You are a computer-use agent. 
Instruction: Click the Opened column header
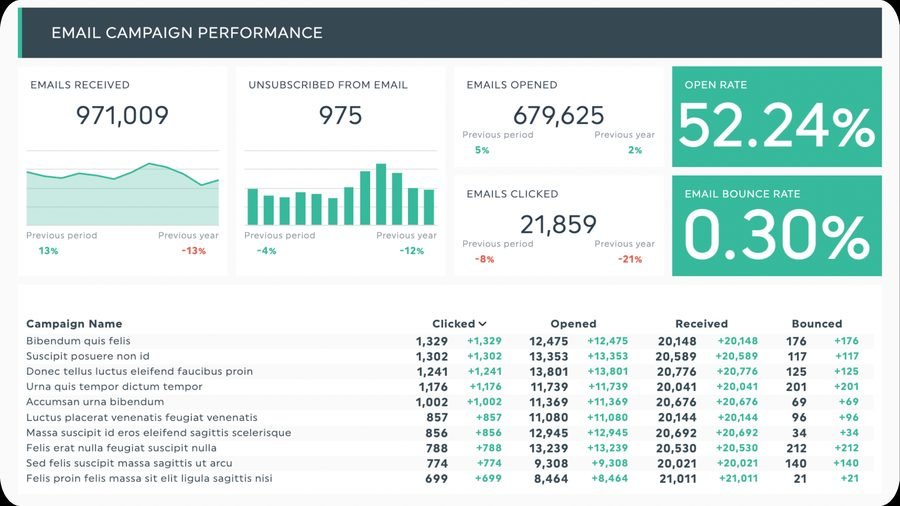573,324
